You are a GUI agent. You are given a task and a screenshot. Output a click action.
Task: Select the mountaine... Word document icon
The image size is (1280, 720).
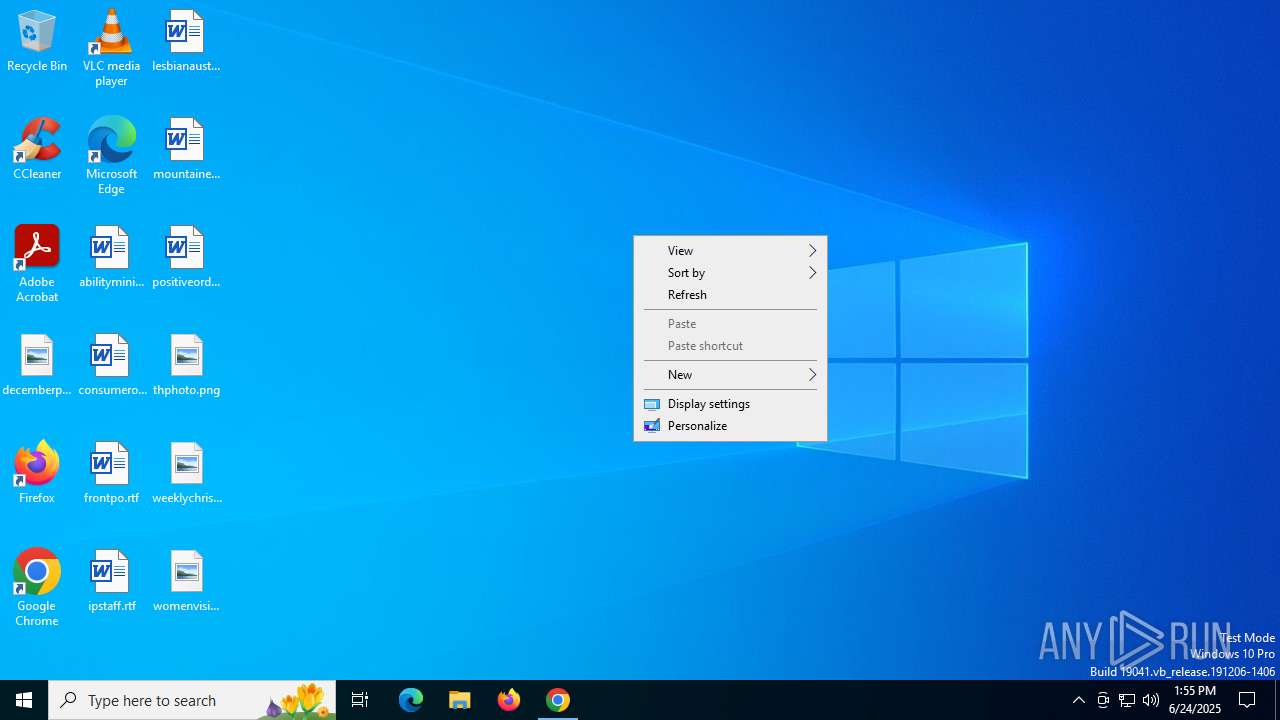186,149
